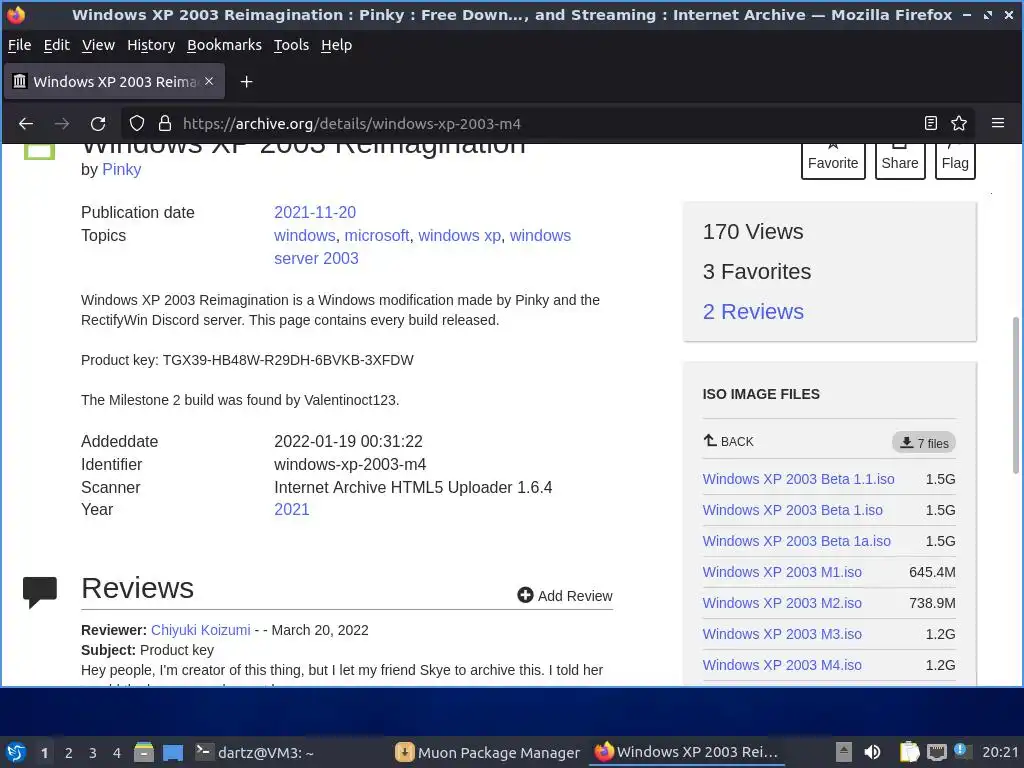This screenshot has height=768, width=1024.
Task: Open the Tools menu
Action: point(291,45)
